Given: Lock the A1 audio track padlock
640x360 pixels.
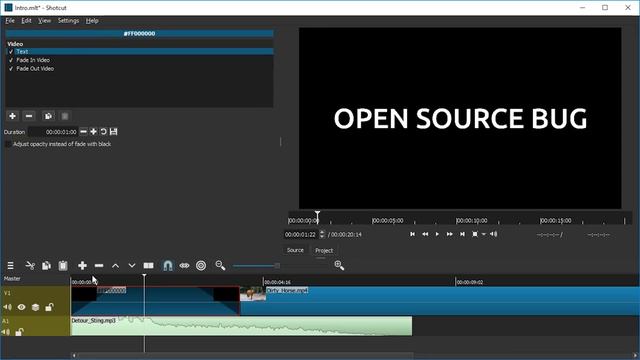Looking at the screenshot, I should pos(19,332).
